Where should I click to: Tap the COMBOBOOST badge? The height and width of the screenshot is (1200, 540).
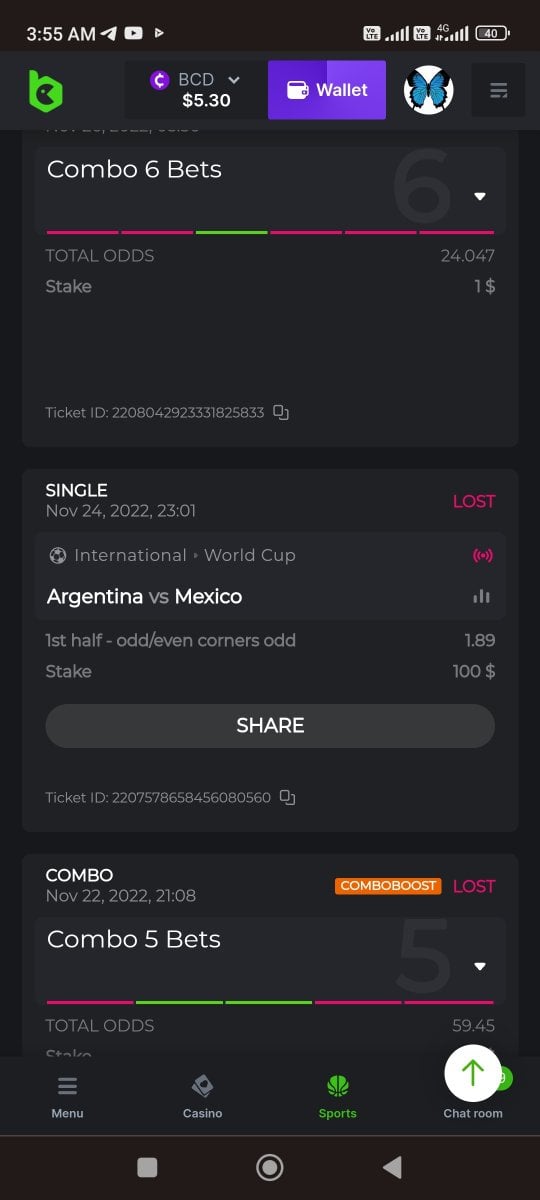(x=389, y=886)
